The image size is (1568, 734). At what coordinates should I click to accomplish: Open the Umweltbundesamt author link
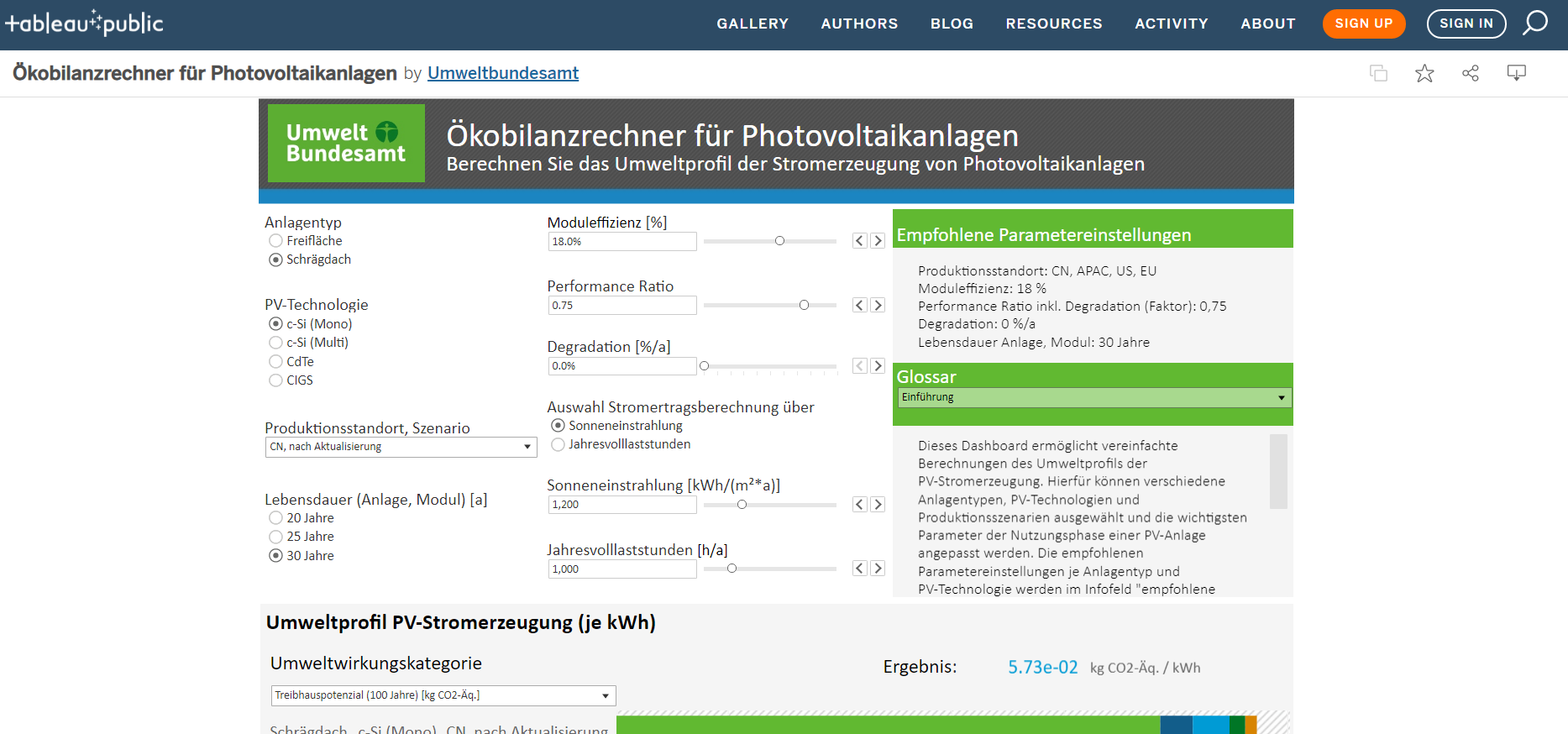pyautogui.click(x=502, y=73)
